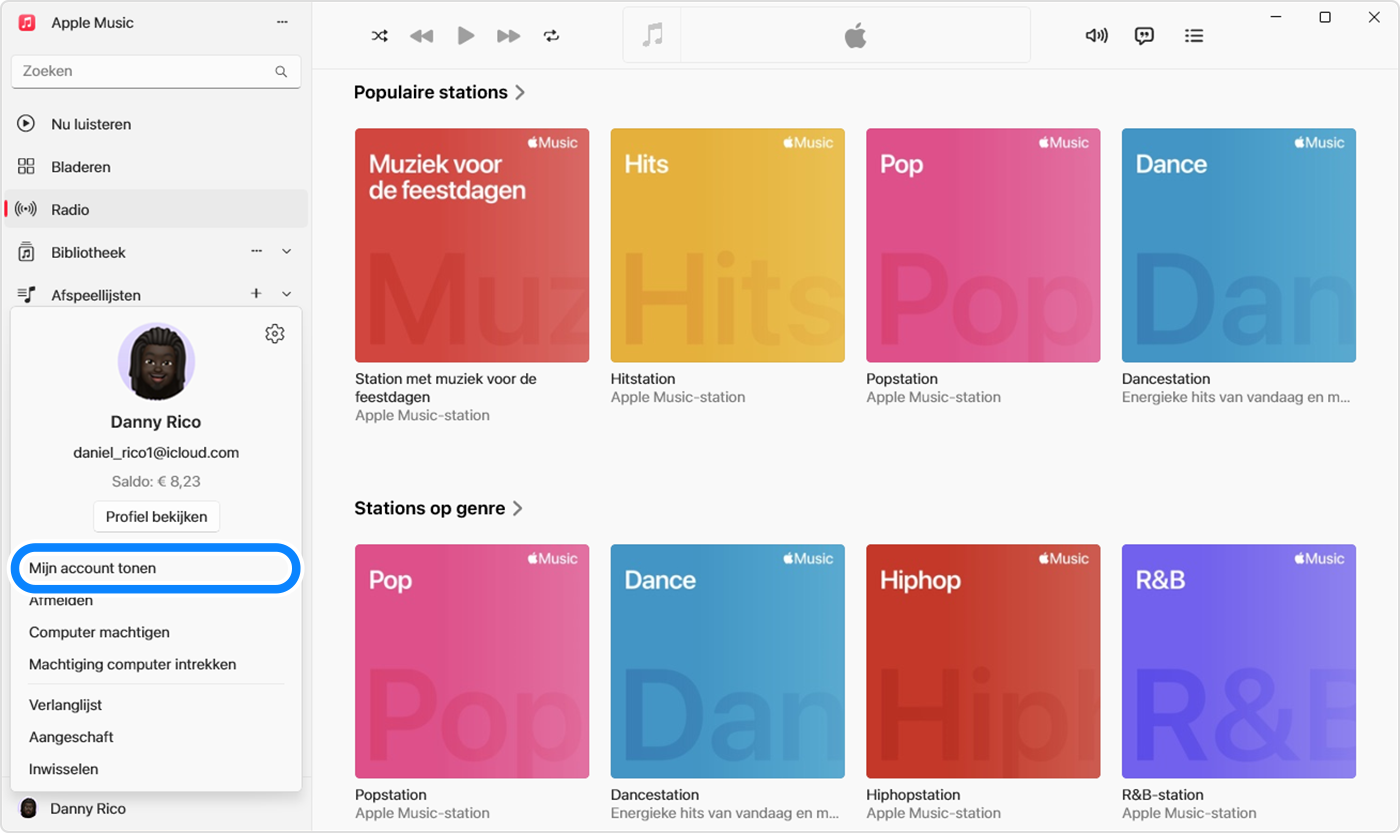Skip to previous track
The width and height of the screenshot is (1400, 834).
coord(422,36)
